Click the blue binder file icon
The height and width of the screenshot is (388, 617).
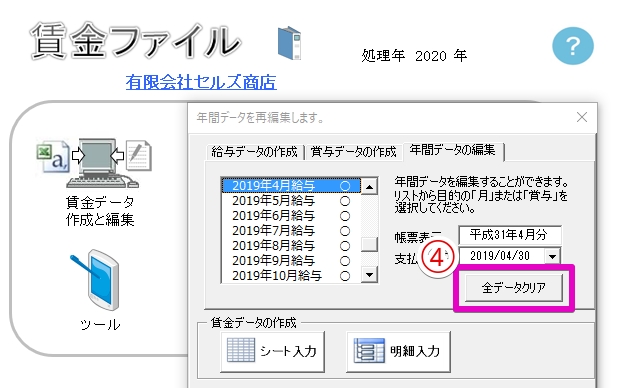coord(290,43)
